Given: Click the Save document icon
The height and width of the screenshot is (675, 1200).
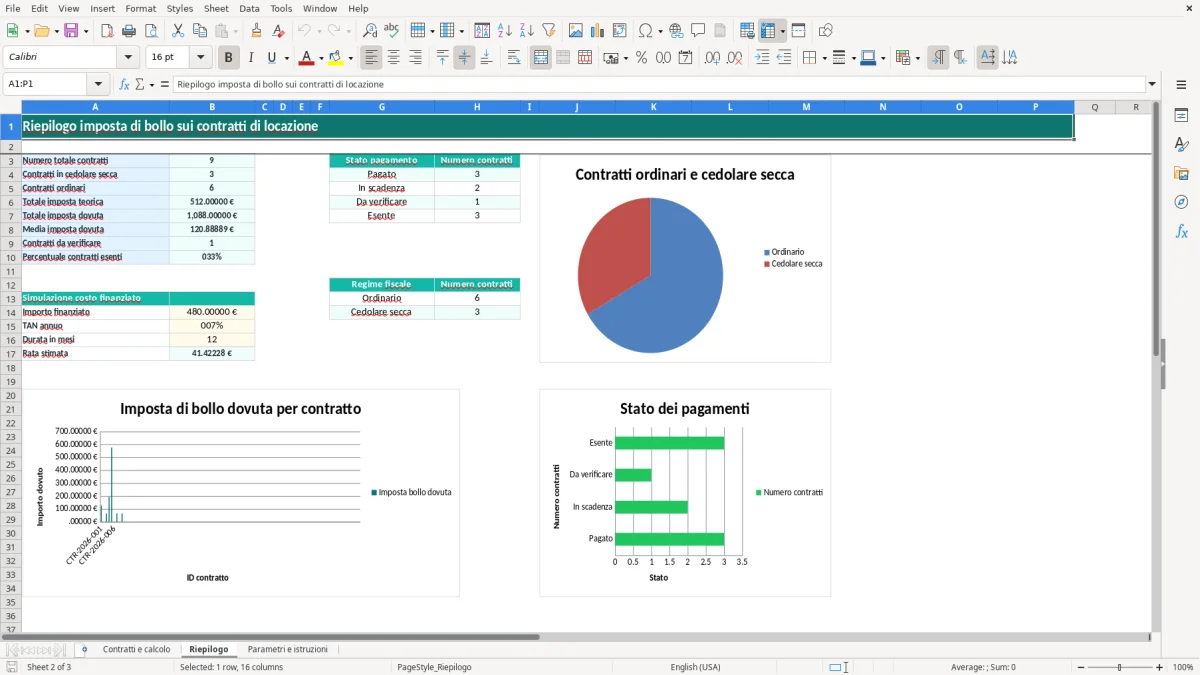Looking at the screenshot, I should (x=70, y=30).
